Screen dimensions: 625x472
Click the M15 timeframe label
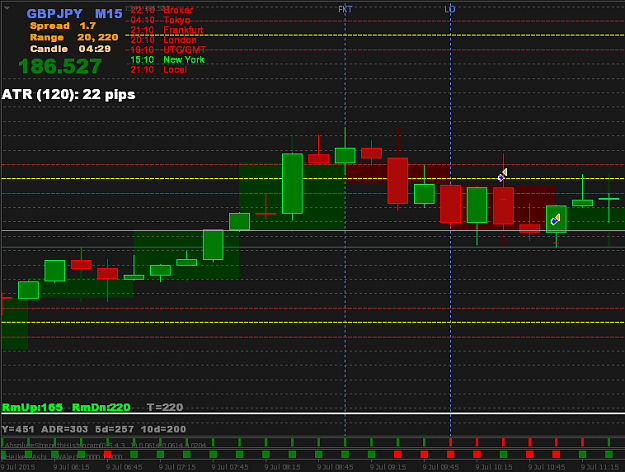coord(108,14)
